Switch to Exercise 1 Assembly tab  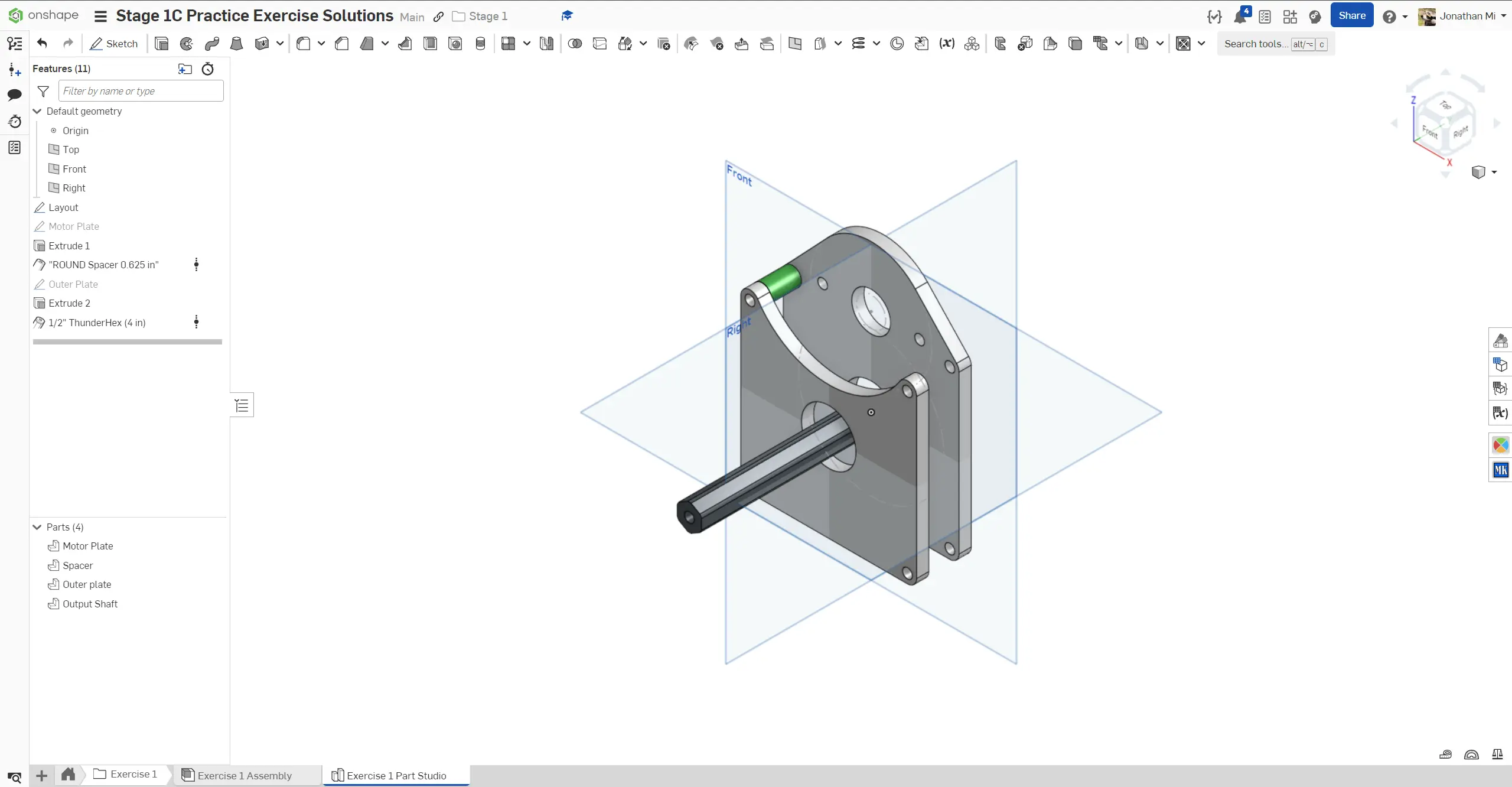pyautogui.click(x=245, y=775)
